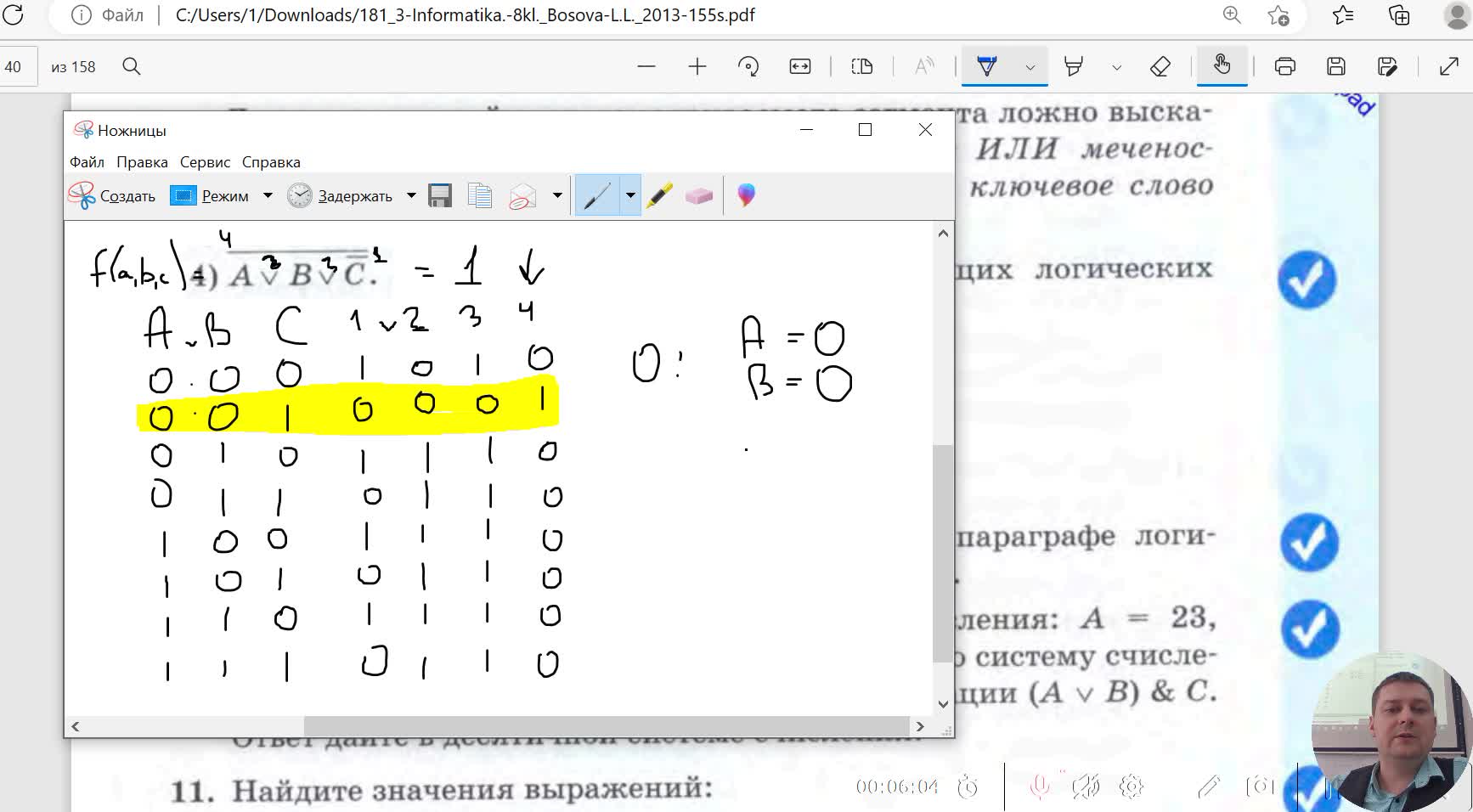Click the Режим button in Ножницы
The height and width of the screenshot is (812, 1473).
pos(210,196)
